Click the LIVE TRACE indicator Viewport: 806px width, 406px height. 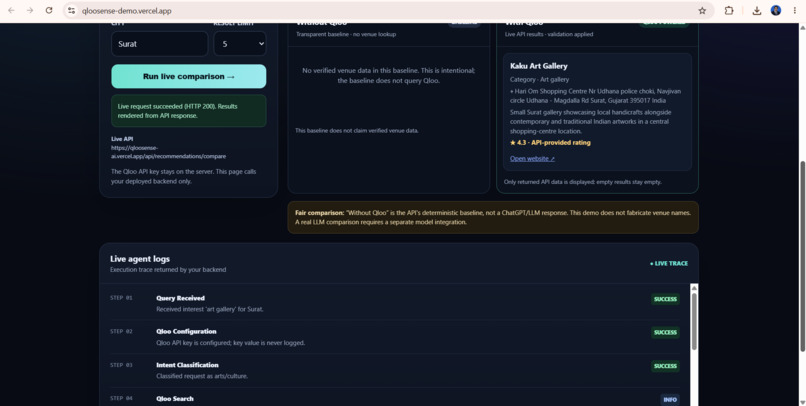(669, 263)
